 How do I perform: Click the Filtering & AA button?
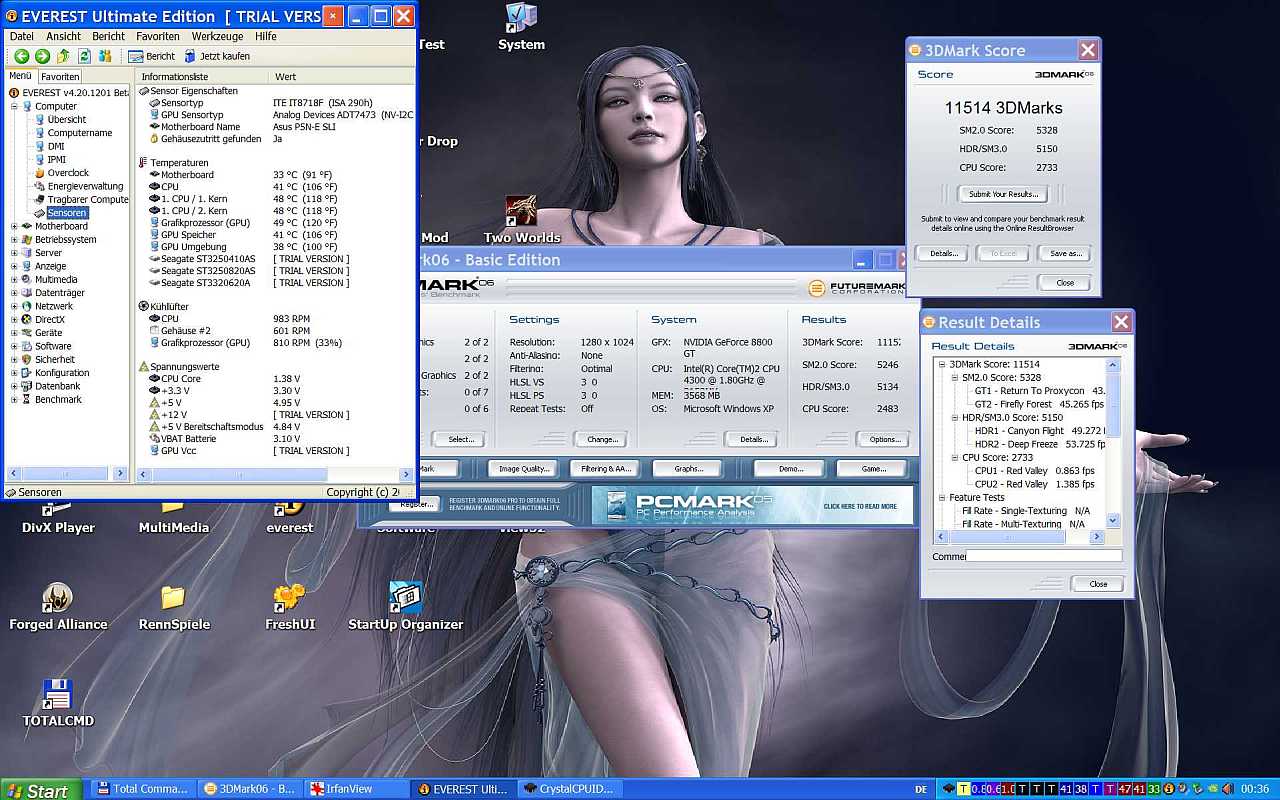pos(606,468)
